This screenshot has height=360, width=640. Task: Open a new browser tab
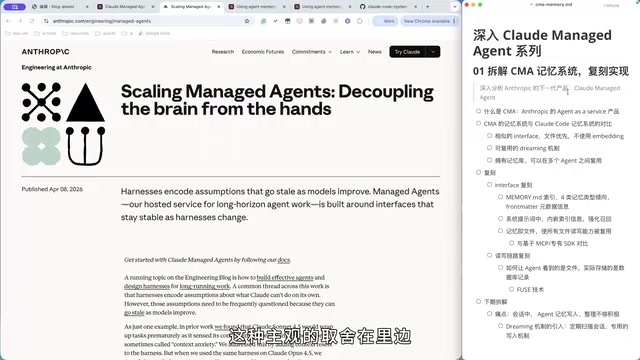pyautogui.click(x=427, y=7)
